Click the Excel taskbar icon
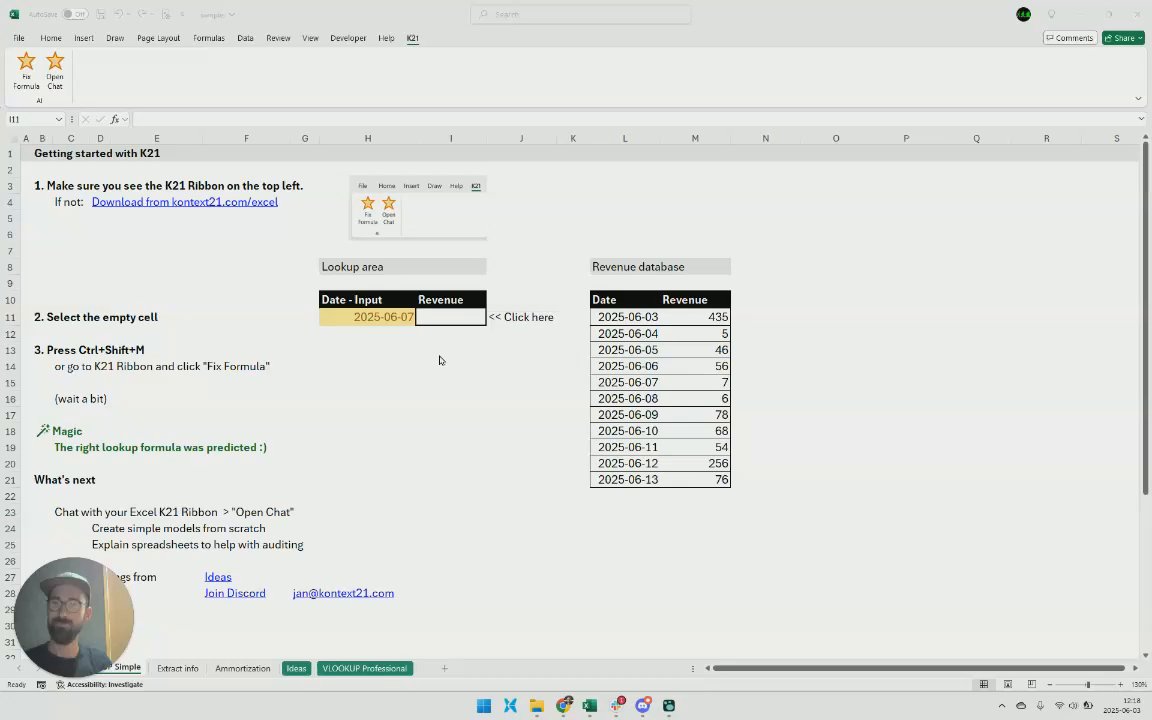 (x=589, y=706)
